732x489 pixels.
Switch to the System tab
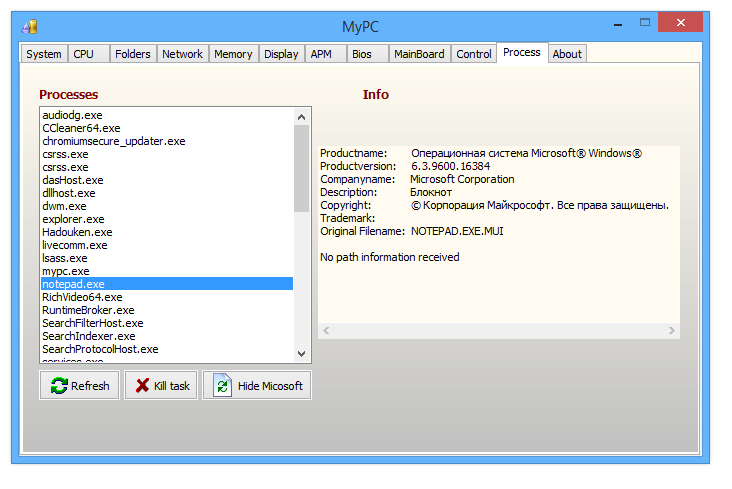point(43,54)
